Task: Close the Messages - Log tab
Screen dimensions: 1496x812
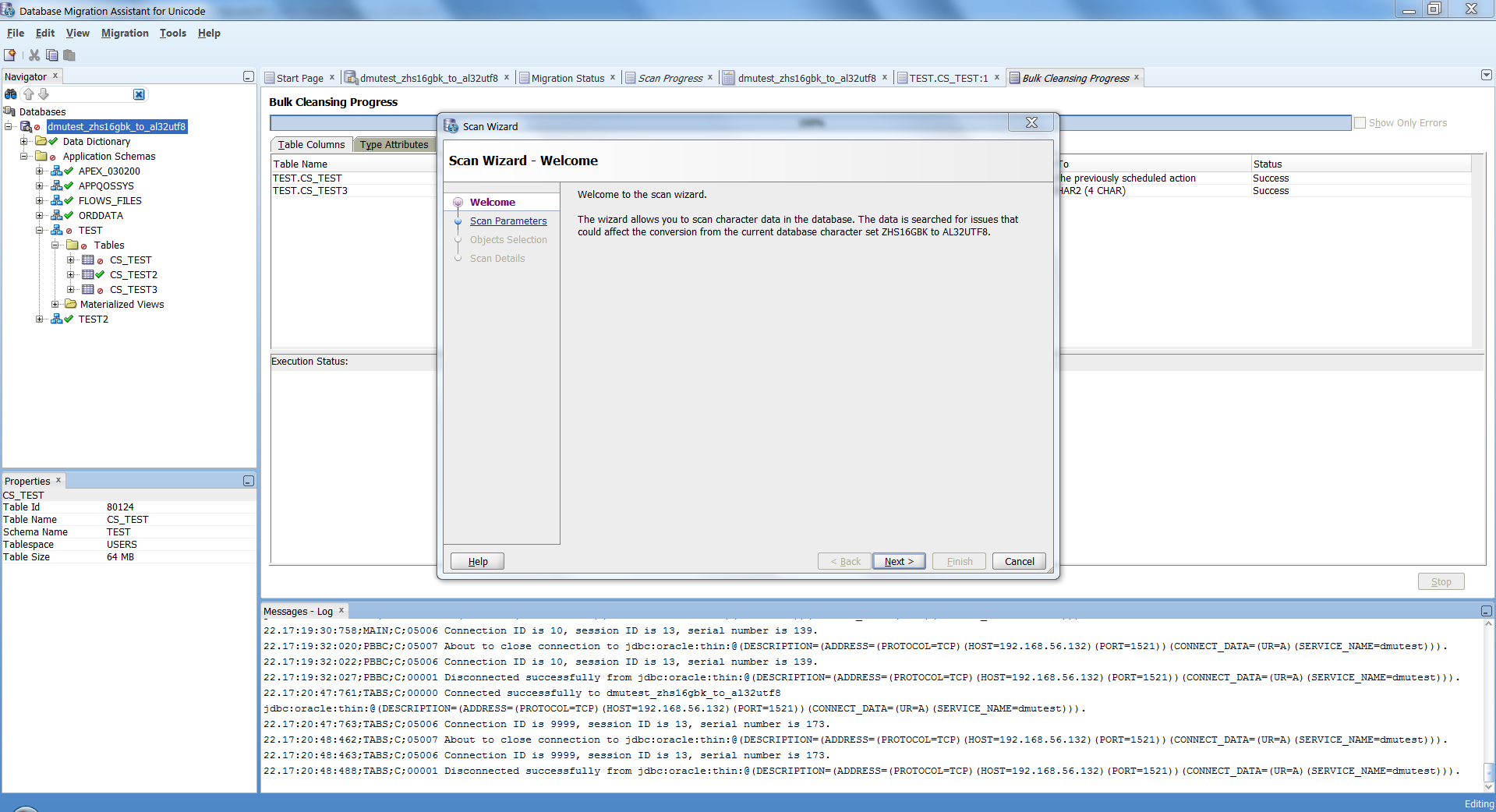Action: click(x=341, y=610)
